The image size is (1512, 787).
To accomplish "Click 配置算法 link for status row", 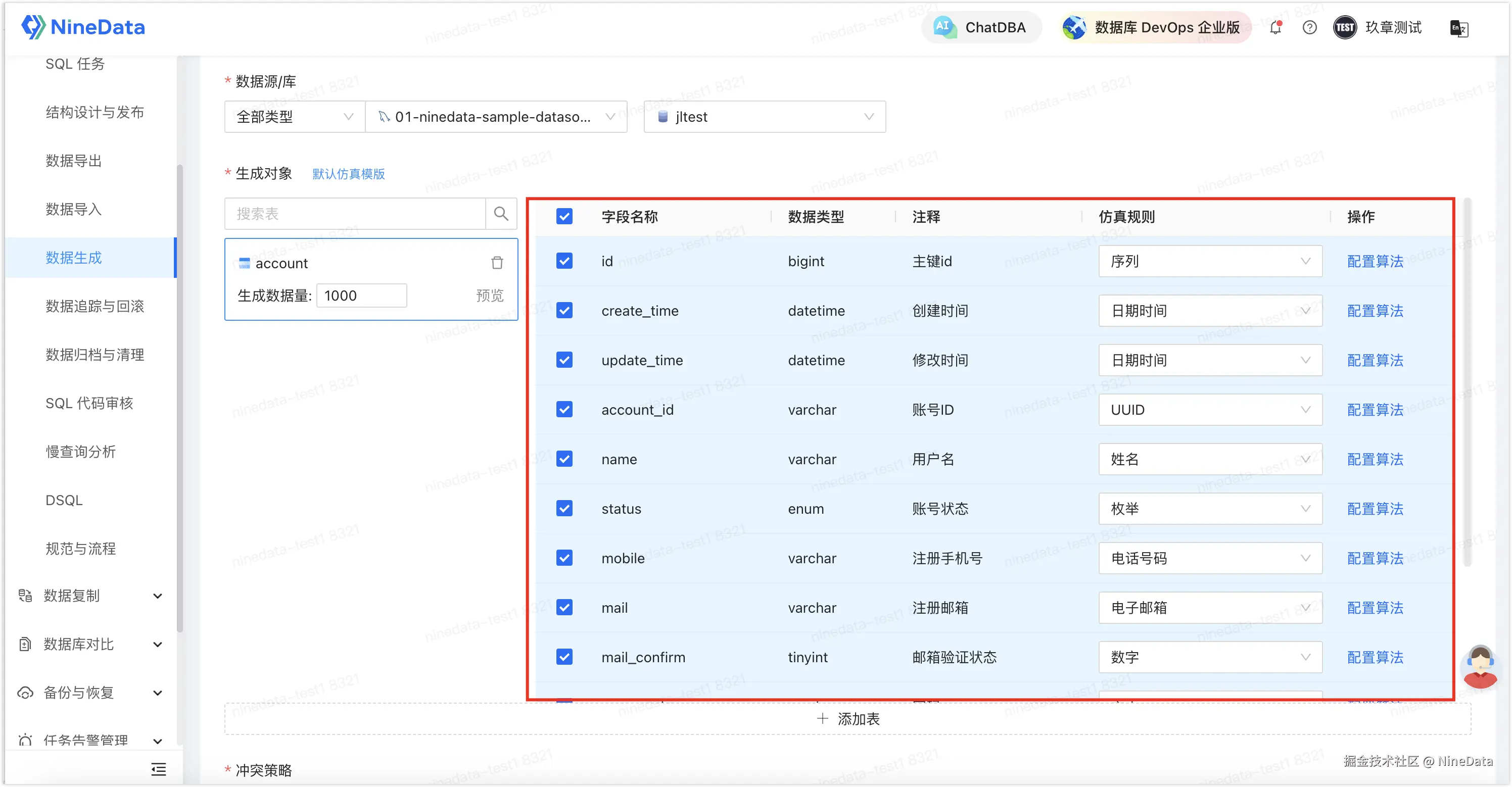I will 1375,509.
